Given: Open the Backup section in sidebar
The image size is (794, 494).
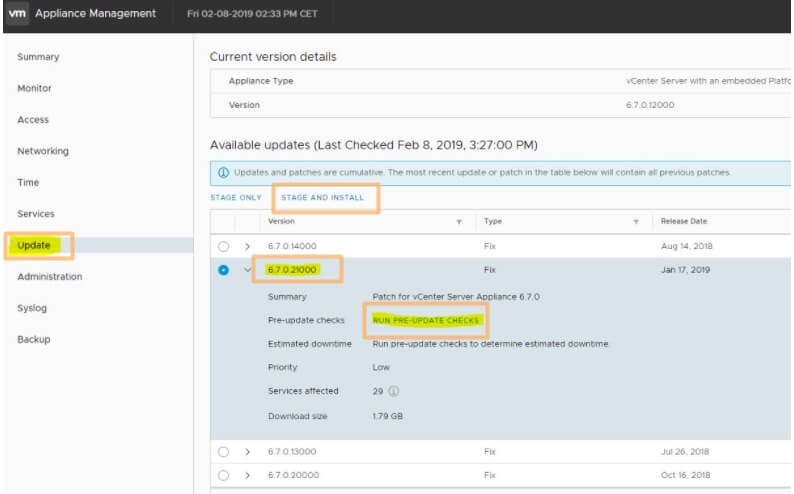Looking at the screenshot, I should pyautogui.click(x=33, y=339).
